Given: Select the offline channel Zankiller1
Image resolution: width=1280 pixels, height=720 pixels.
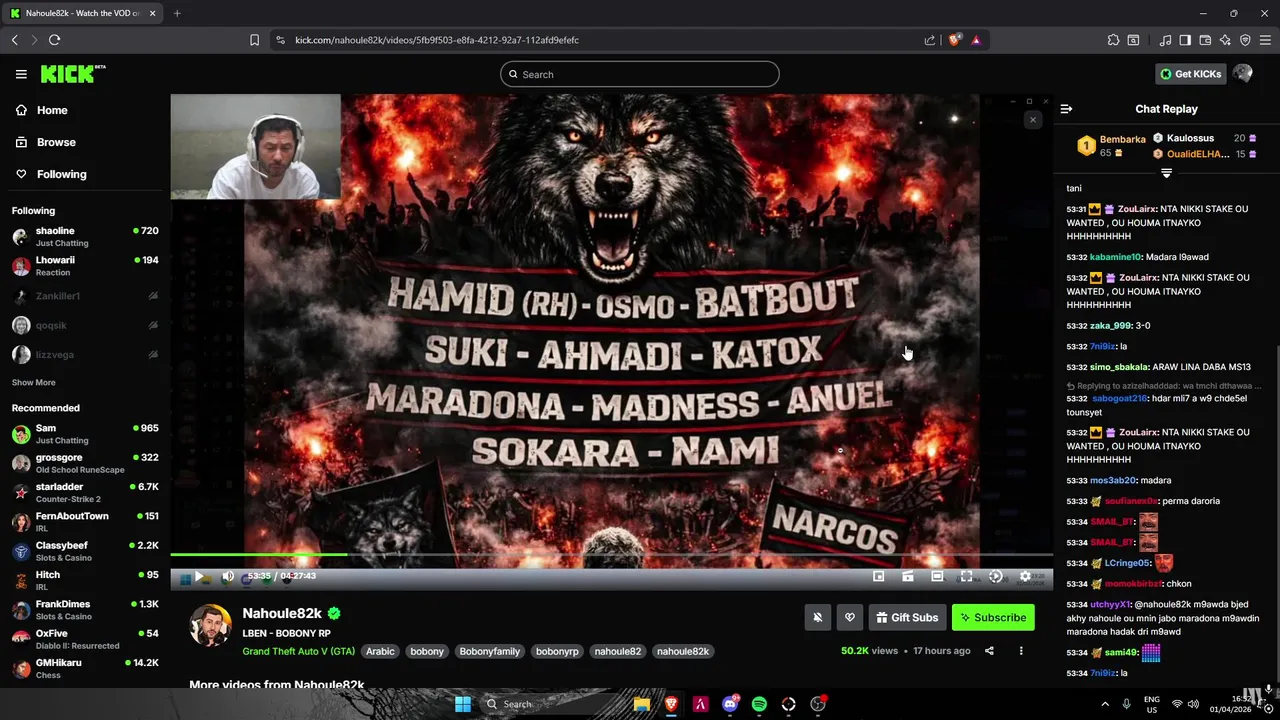Looking at the screenshot, I should pyautogui.click(x=85, y=296).
